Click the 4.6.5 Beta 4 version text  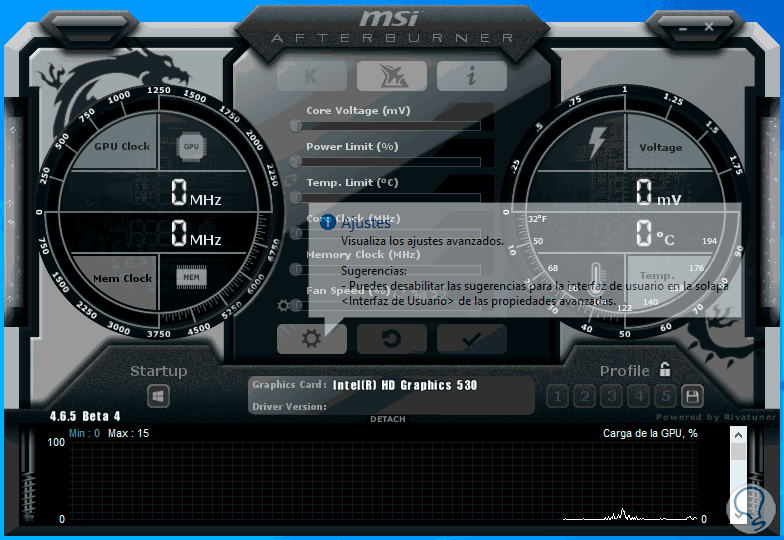85,416
